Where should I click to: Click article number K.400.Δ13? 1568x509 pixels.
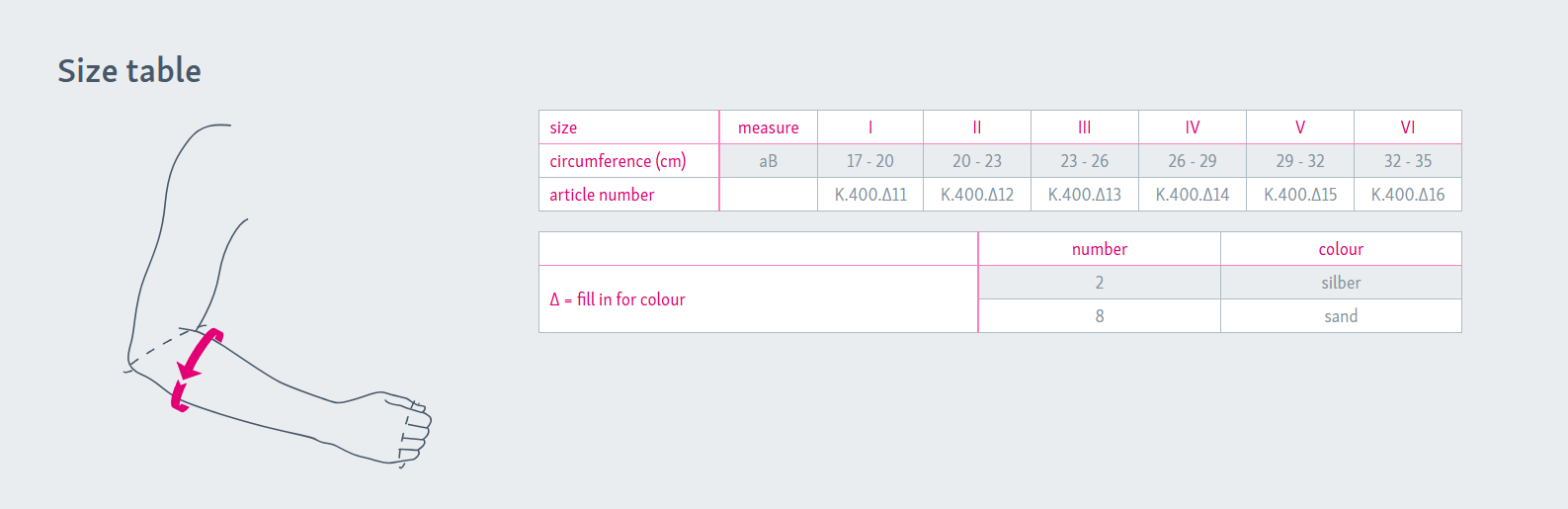tap(1085, 195)
